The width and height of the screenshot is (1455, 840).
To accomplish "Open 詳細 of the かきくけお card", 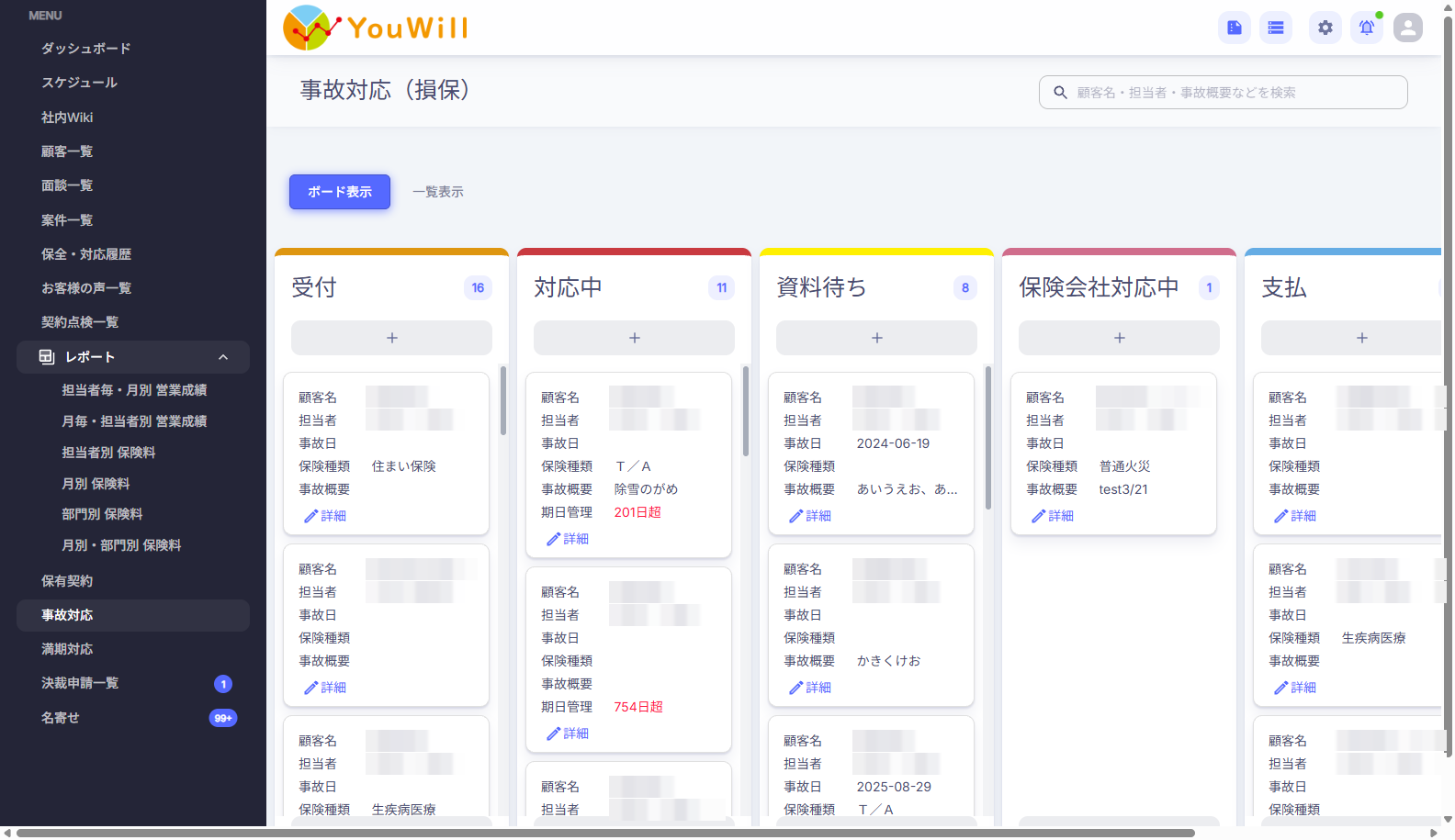I will (x=810, y=688).
